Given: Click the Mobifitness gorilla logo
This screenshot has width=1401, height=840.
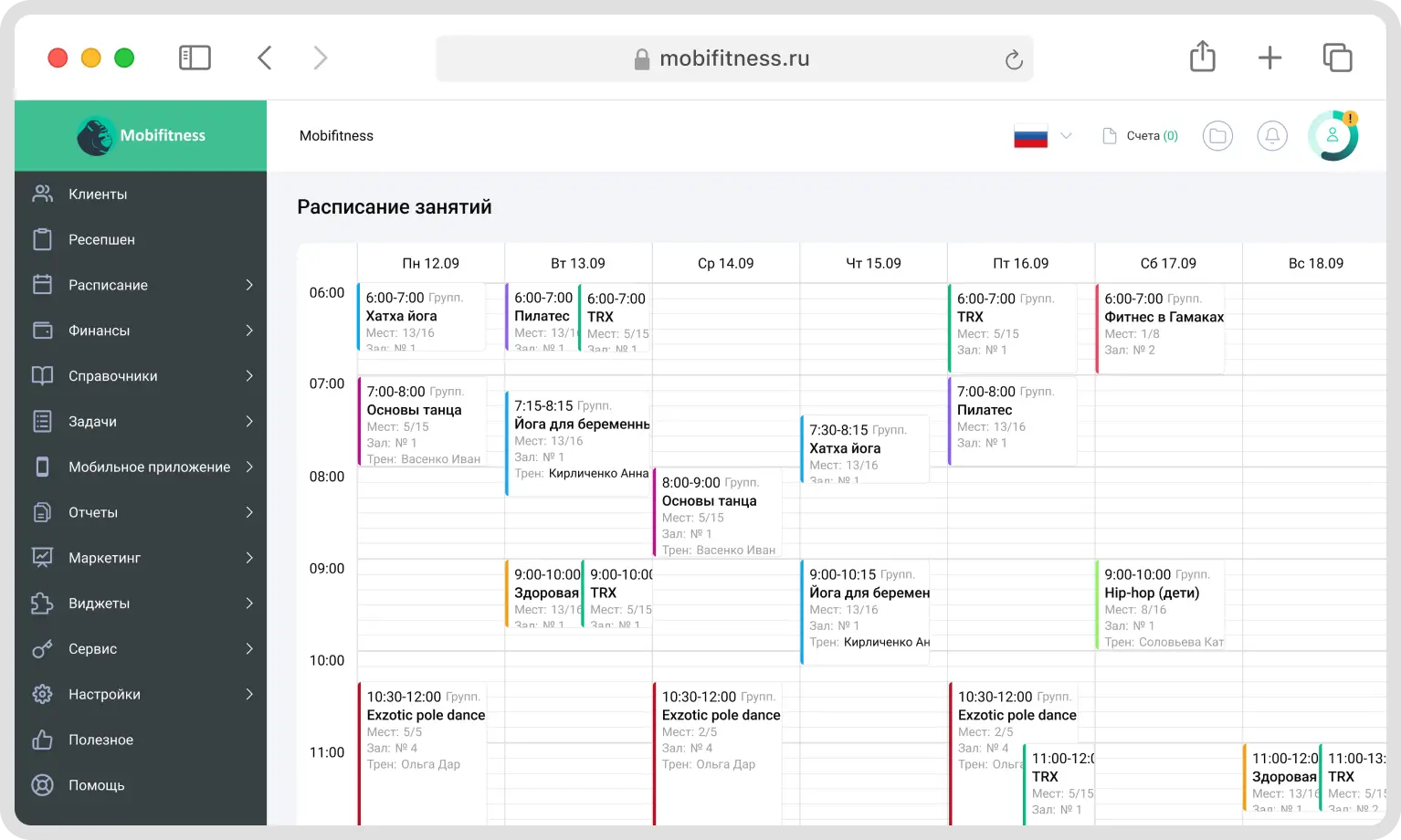Looking at the screenshot, I should [95, 136].
